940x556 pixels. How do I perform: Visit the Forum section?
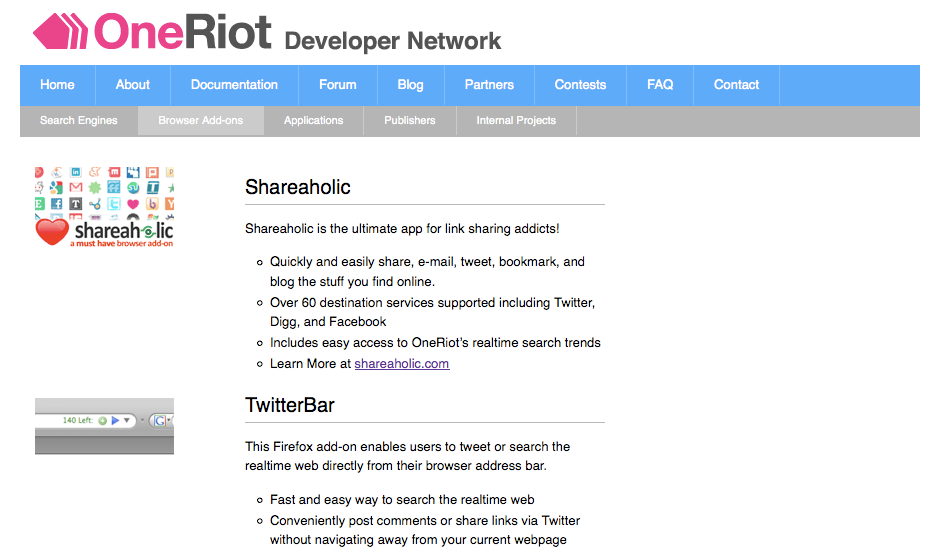tap(338, 85)
